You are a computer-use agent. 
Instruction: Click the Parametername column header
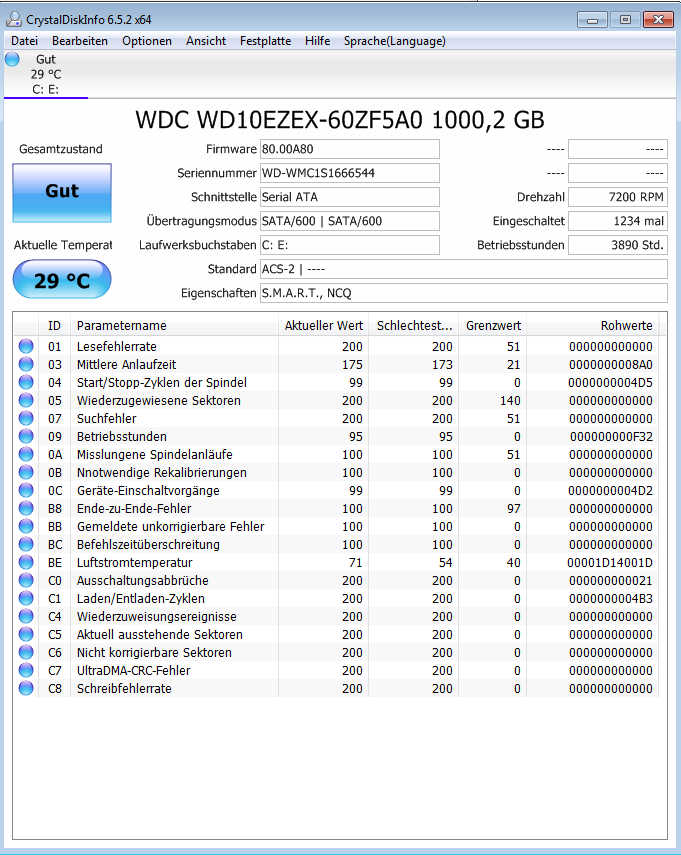174,326
